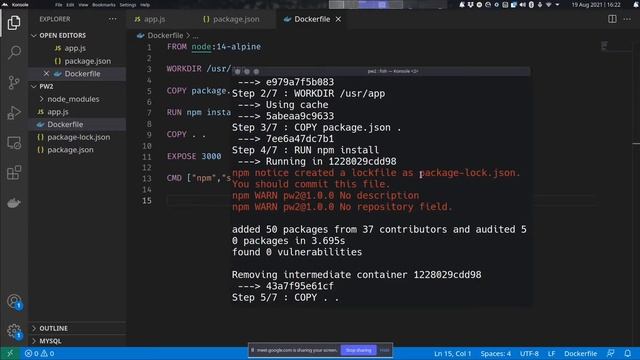Close Dockerfile in Open Editors list

46,73
